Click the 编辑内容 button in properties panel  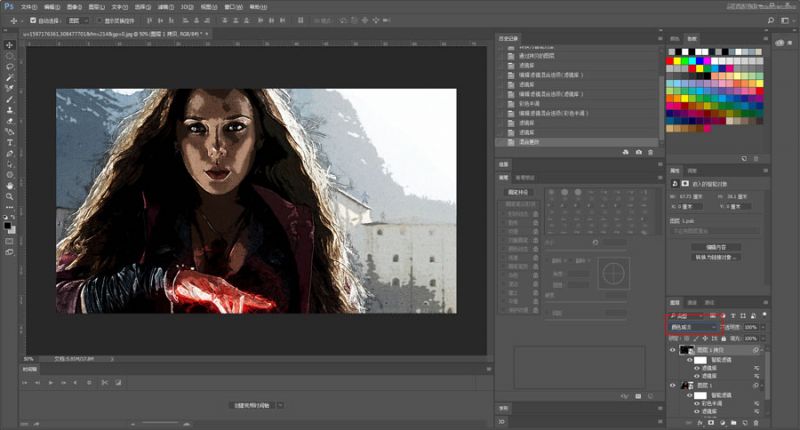717,246
